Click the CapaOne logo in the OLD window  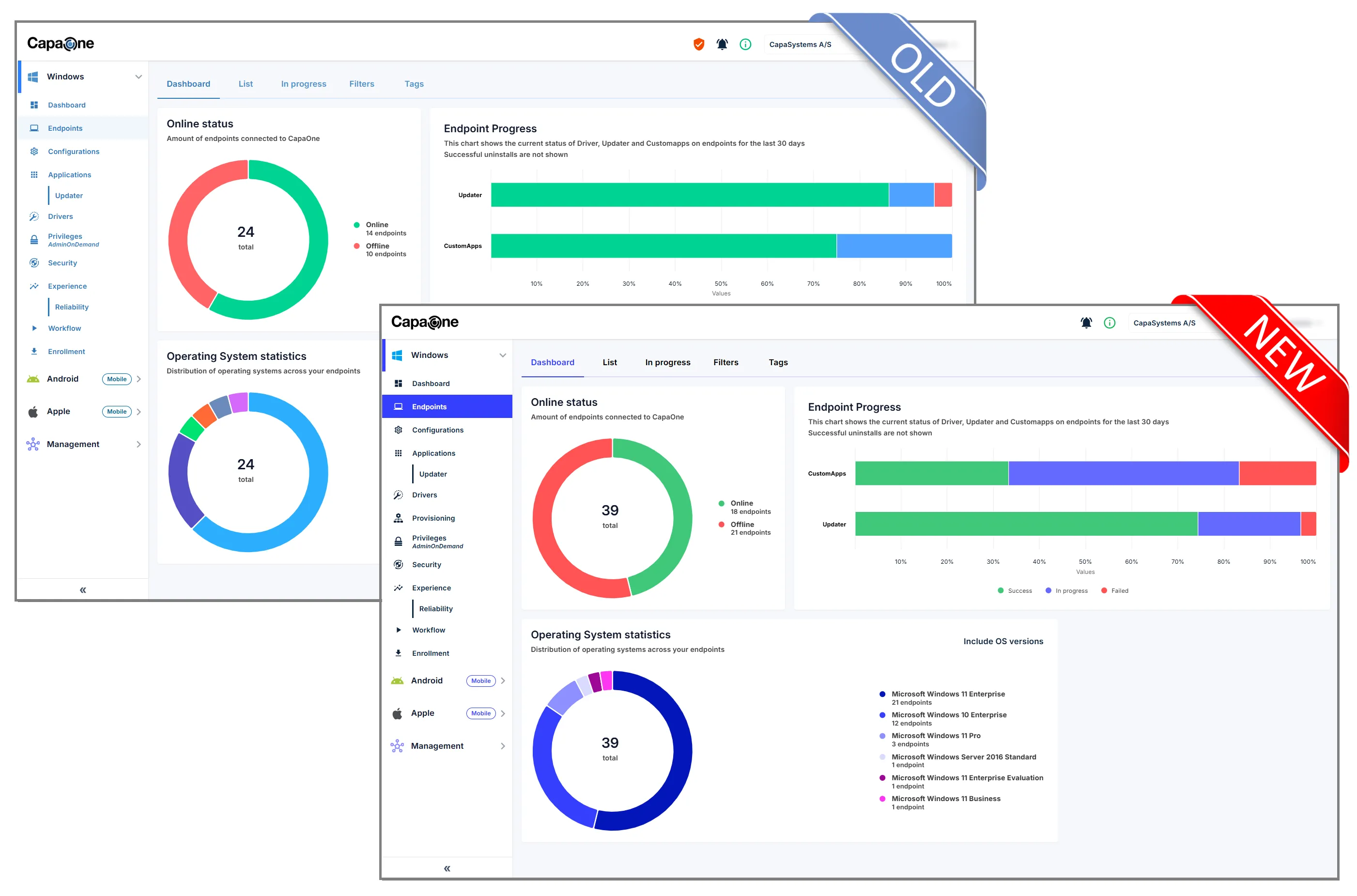click(x=61, y=44)
